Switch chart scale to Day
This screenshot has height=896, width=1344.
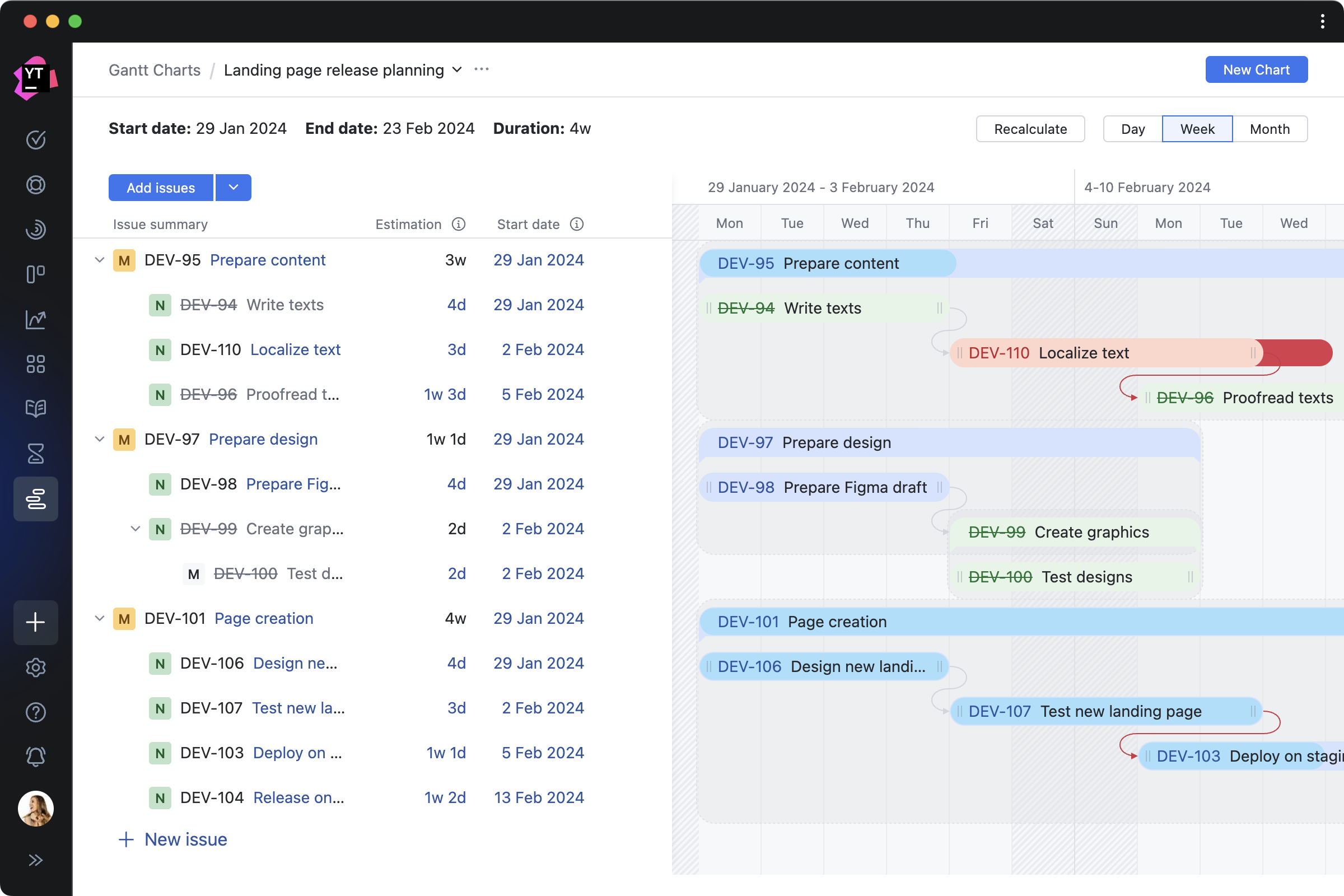[x=1132, y=129]
